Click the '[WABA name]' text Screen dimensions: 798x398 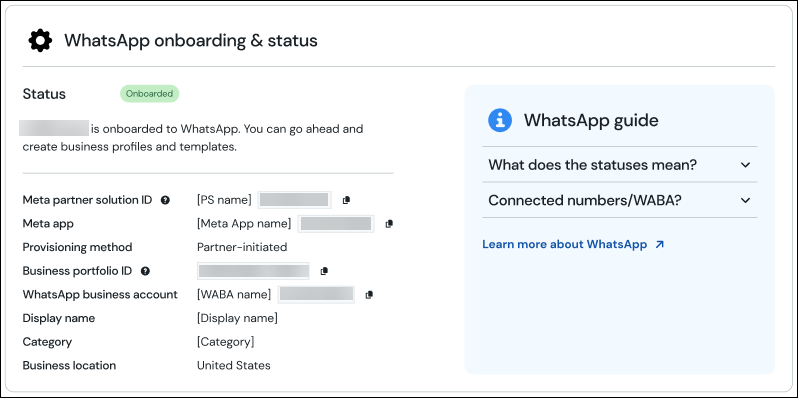click(234, 295)
